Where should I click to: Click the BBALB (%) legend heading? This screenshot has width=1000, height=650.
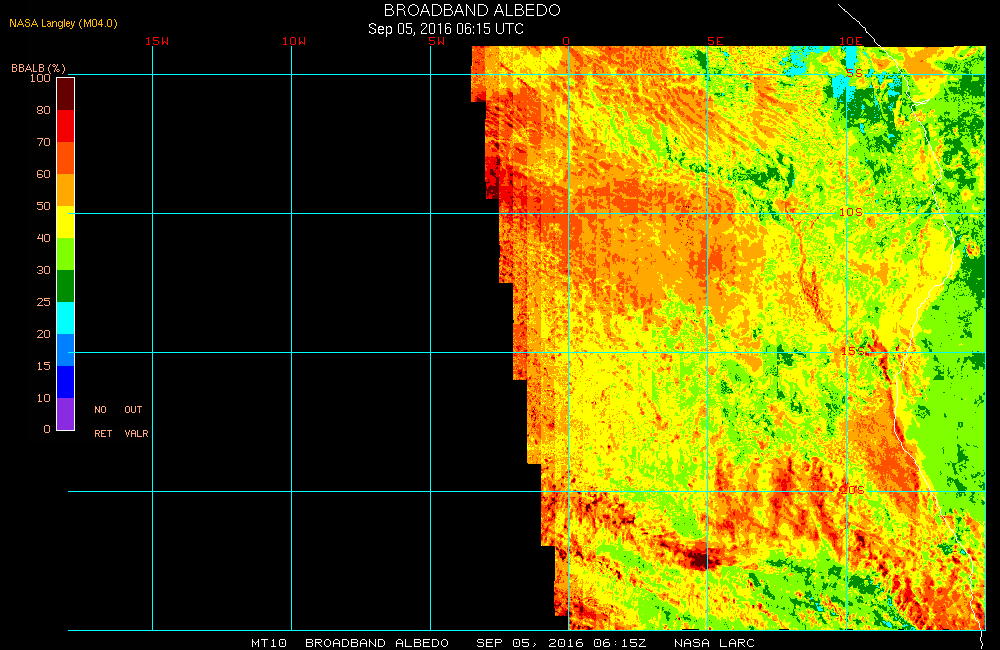38,68
